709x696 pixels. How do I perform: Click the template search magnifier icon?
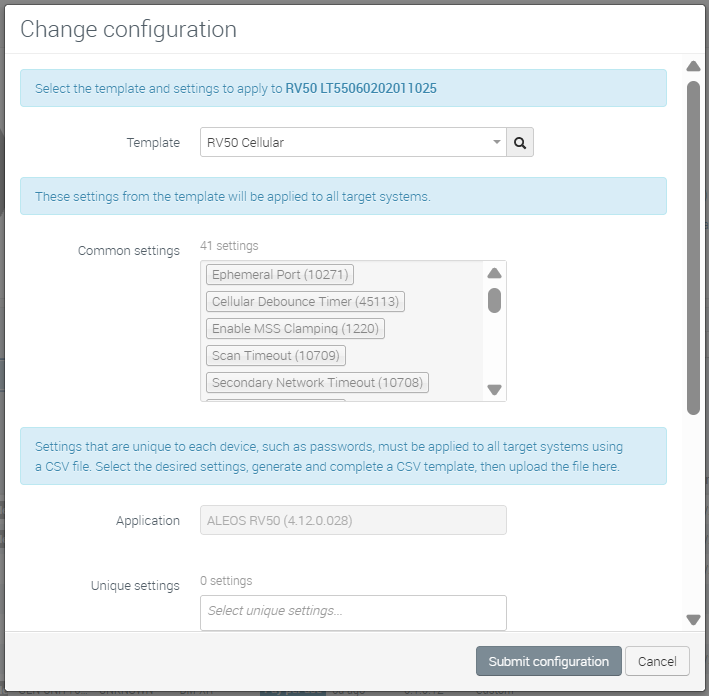coord(520,142)
